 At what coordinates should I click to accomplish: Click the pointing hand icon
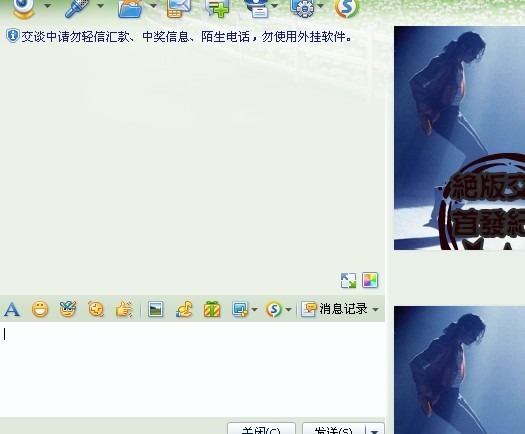coord(124,309)
